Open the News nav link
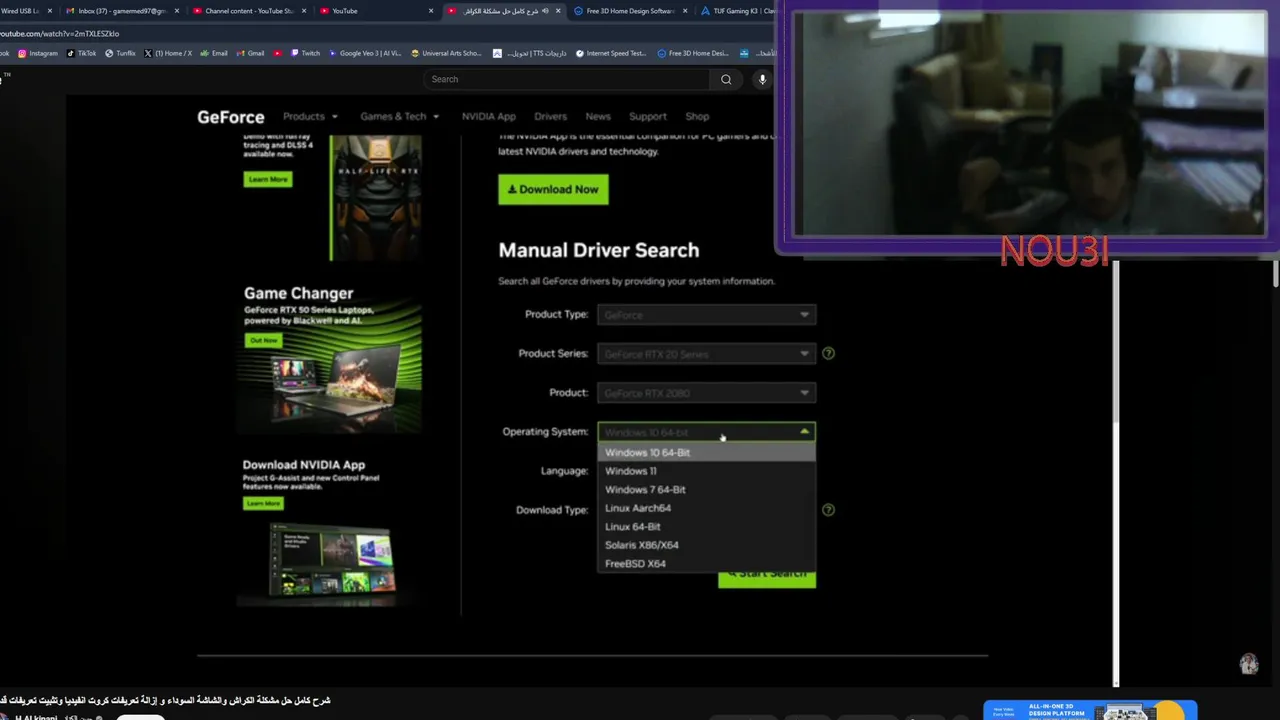 [x=598, y=116]
